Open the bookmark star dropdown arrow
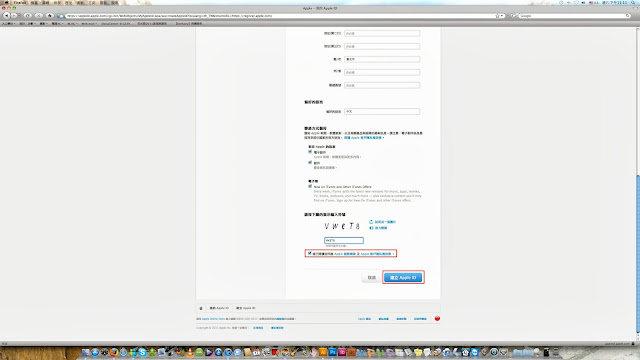 [502, 16]
